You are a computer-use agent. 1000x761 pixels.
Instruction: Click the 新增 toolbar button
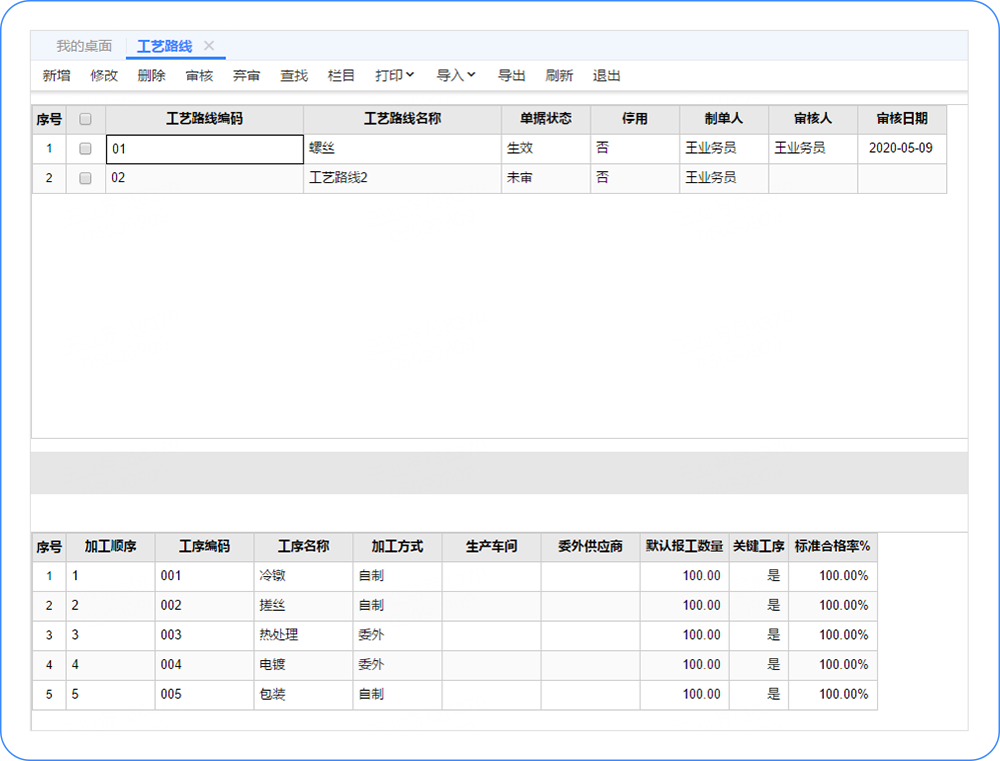coord(56,76)
